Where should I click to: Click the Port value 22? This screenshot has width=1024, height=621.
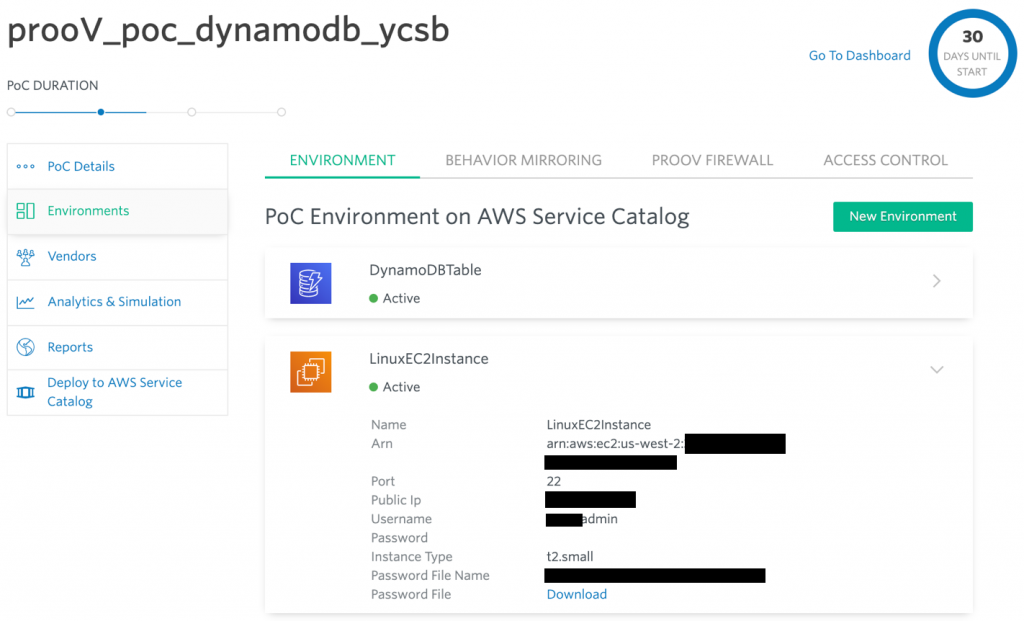[554, 482]
